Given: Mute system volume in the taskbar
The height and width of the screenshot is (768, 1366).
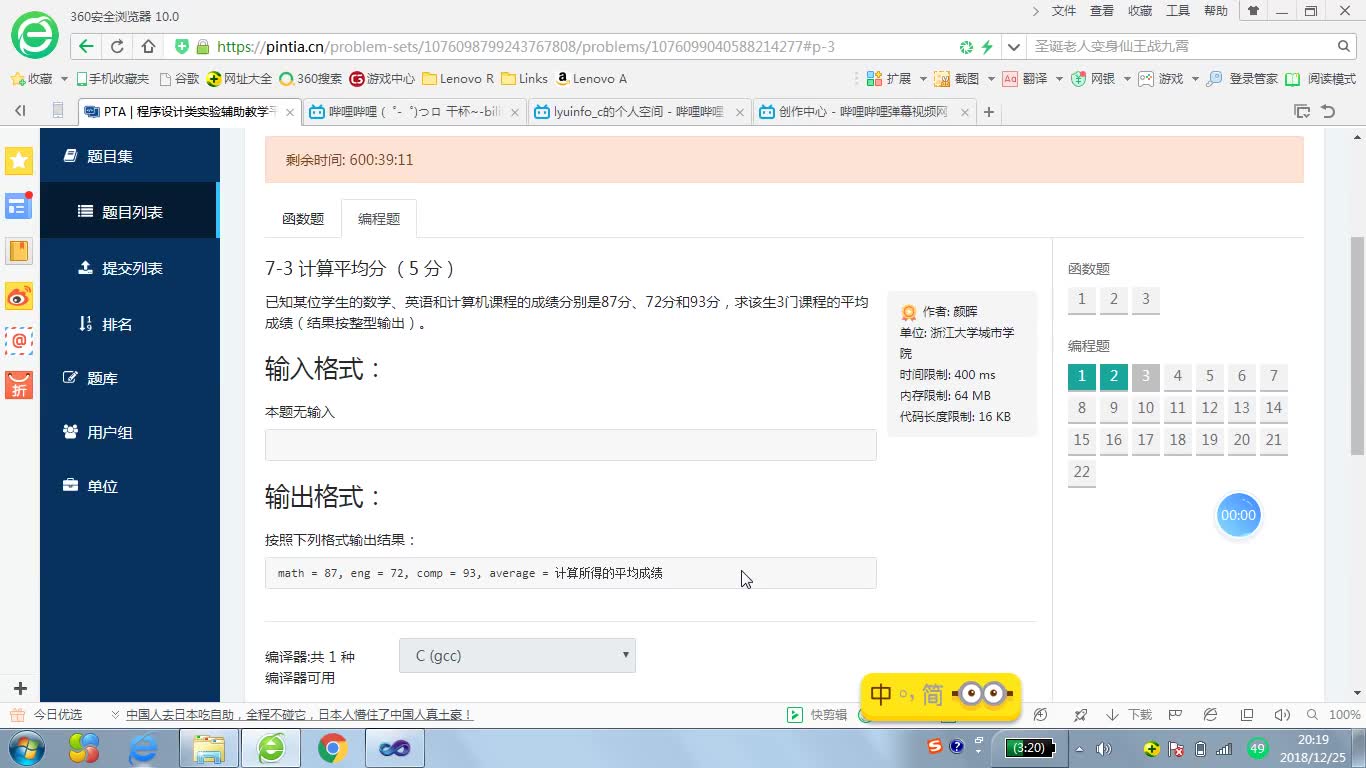Looking at the screenshot, I should (x=1105, y=747).
